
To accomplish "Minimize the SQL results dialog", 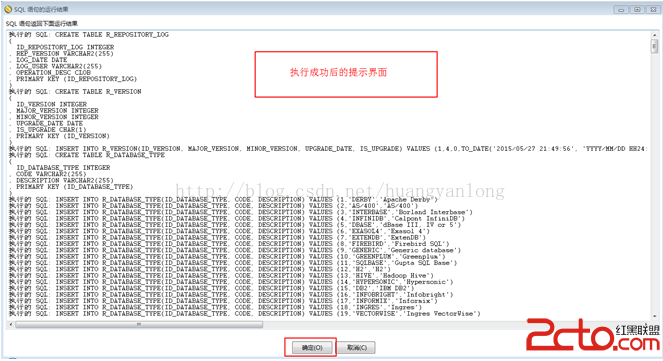I will tap(621, 9).
